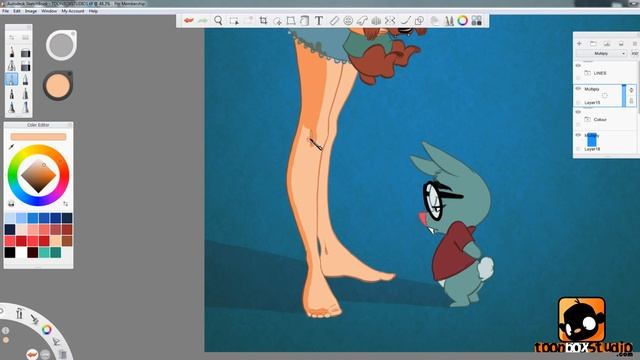This screenshot has height=360, width=640.
Task: Pick the eyedropper in Color Editor
Action: tap(11, 147)
